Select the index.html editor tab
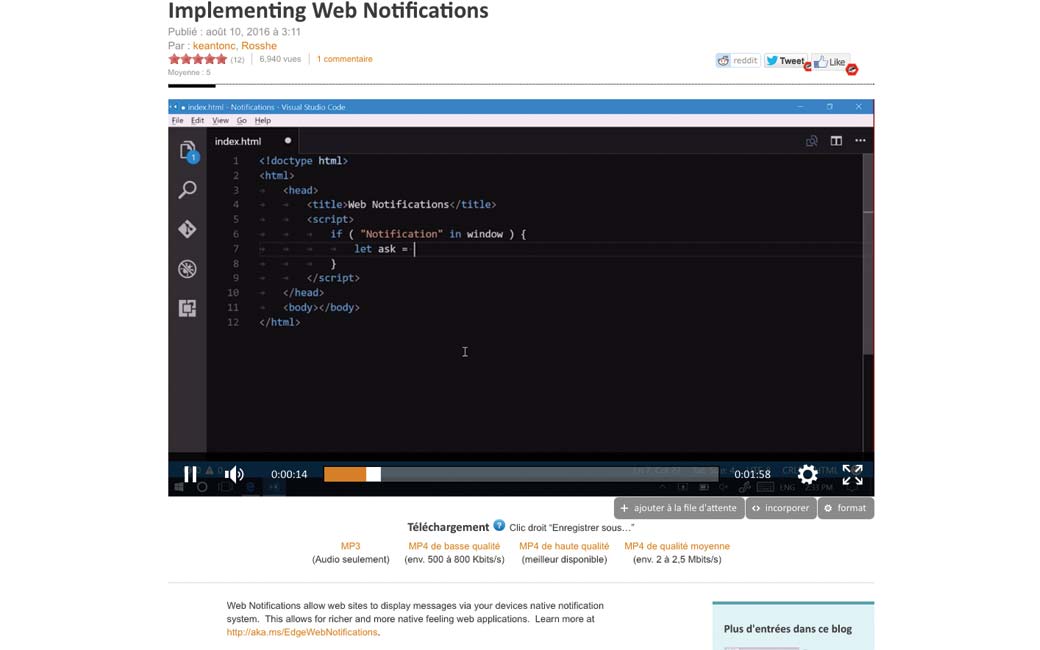 pyautogui.click(x=238, y=141)
